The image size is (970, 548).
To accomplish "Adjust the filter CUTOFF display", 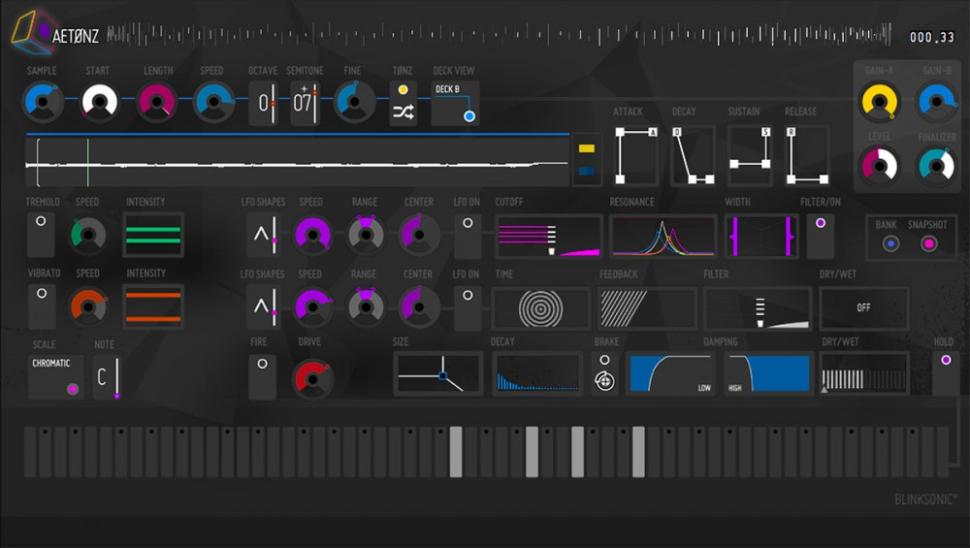I will (x=549, y=236).
